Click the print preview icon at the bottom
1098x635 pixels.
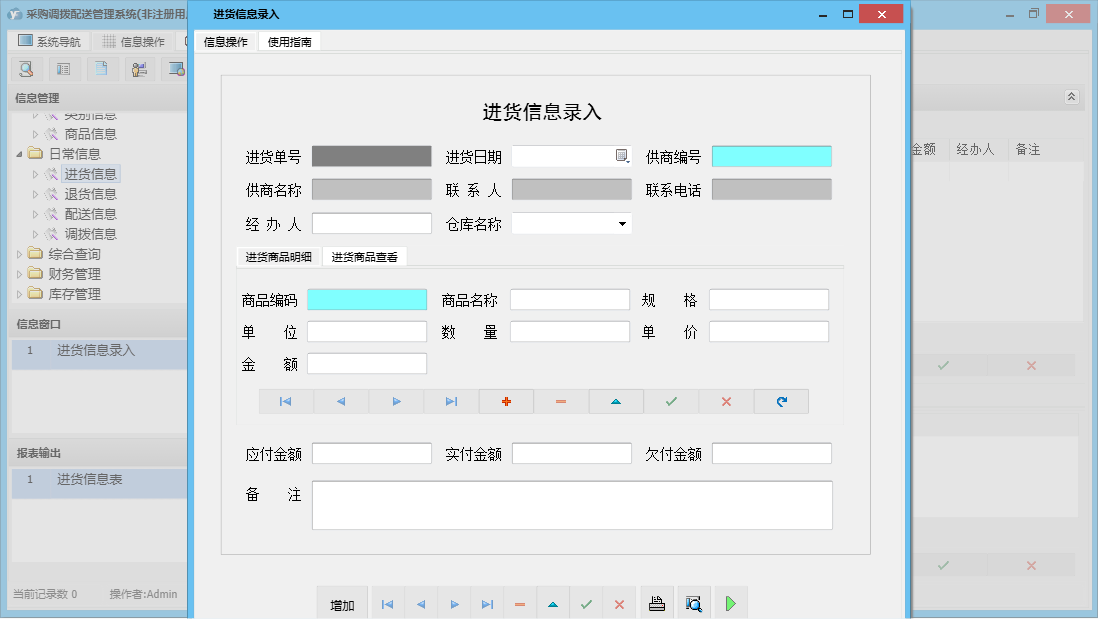click(693, 602)
